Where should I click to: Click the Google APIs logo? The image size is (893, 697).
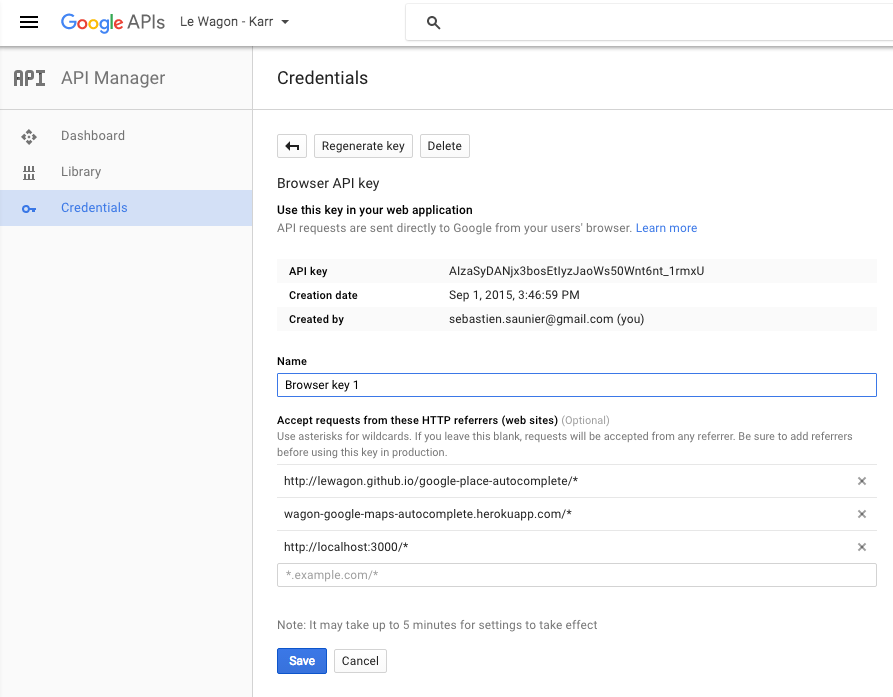pos(113,22)
